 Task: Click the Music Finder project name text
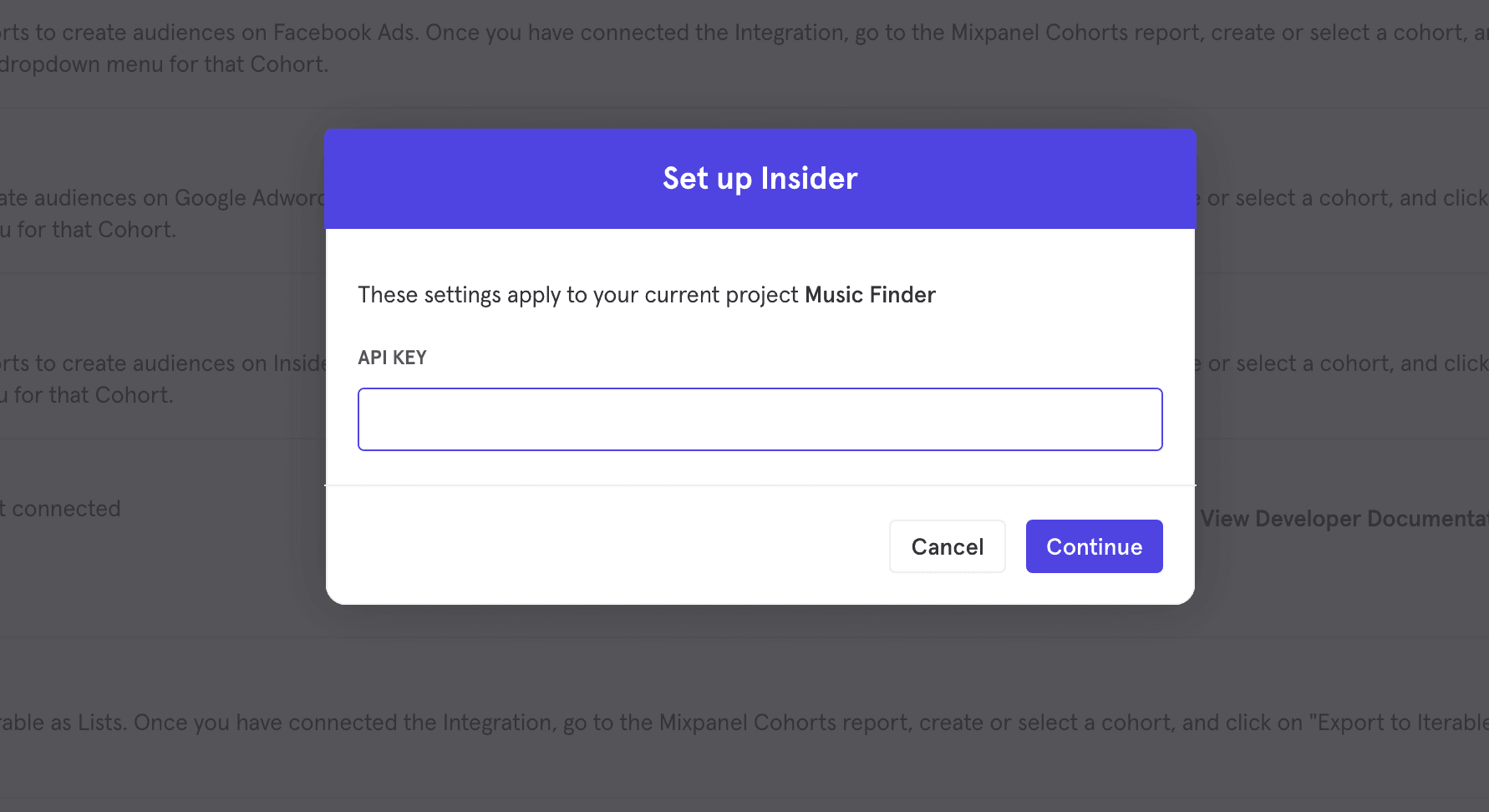click(x=869, y=294)
